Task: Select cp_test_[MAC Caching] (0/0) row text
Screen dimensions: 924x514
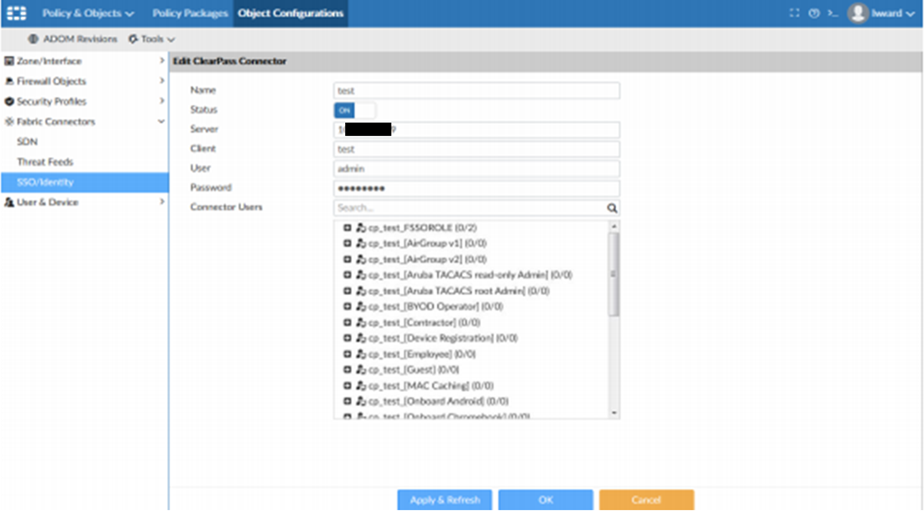Action: click(x=431, y=386)
